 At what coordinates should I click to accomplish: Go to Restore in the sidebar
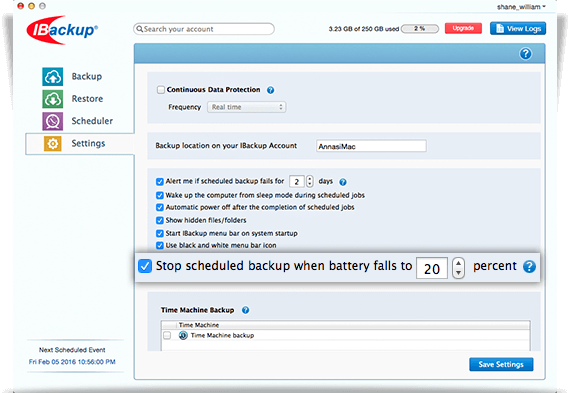(x=87, y=99)
